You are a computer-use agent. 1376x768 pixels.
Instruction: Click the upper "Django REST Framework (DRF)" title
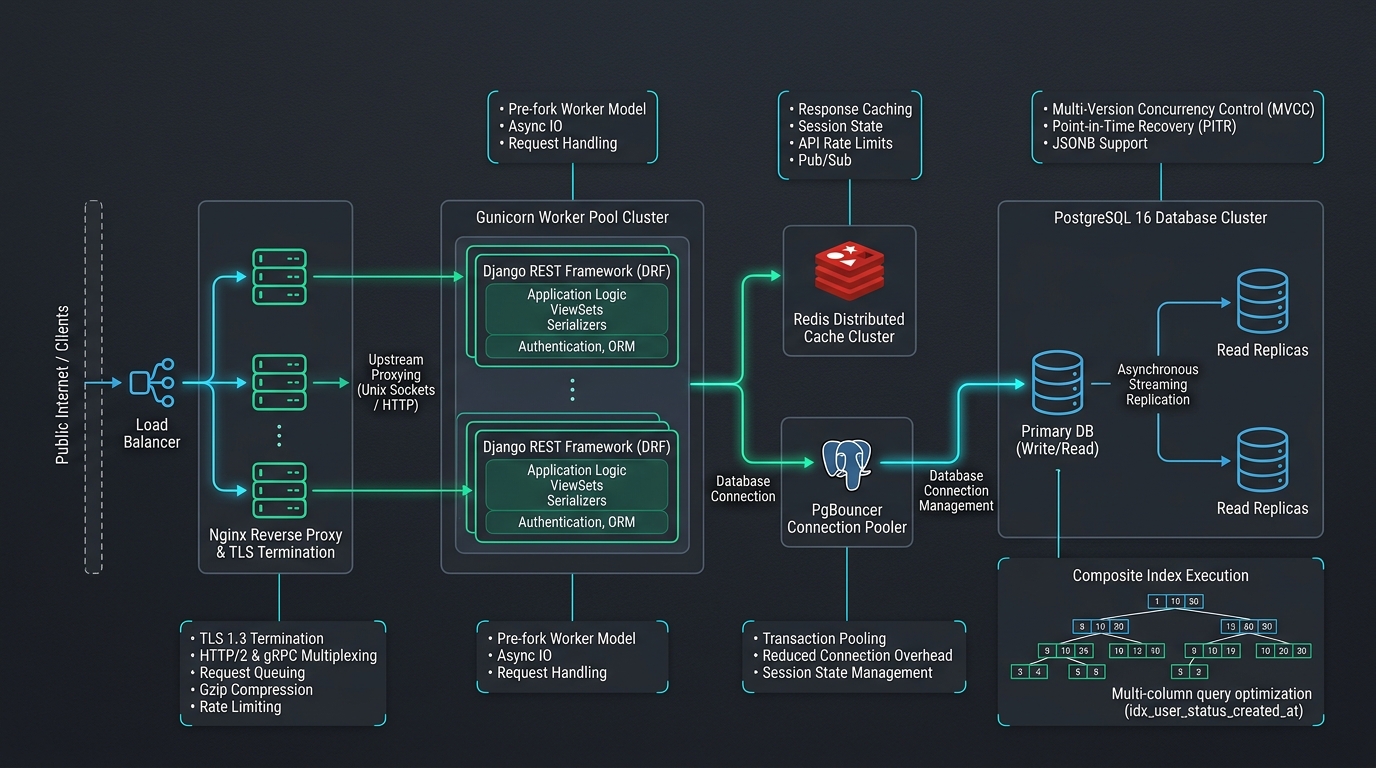coord(577,271)
